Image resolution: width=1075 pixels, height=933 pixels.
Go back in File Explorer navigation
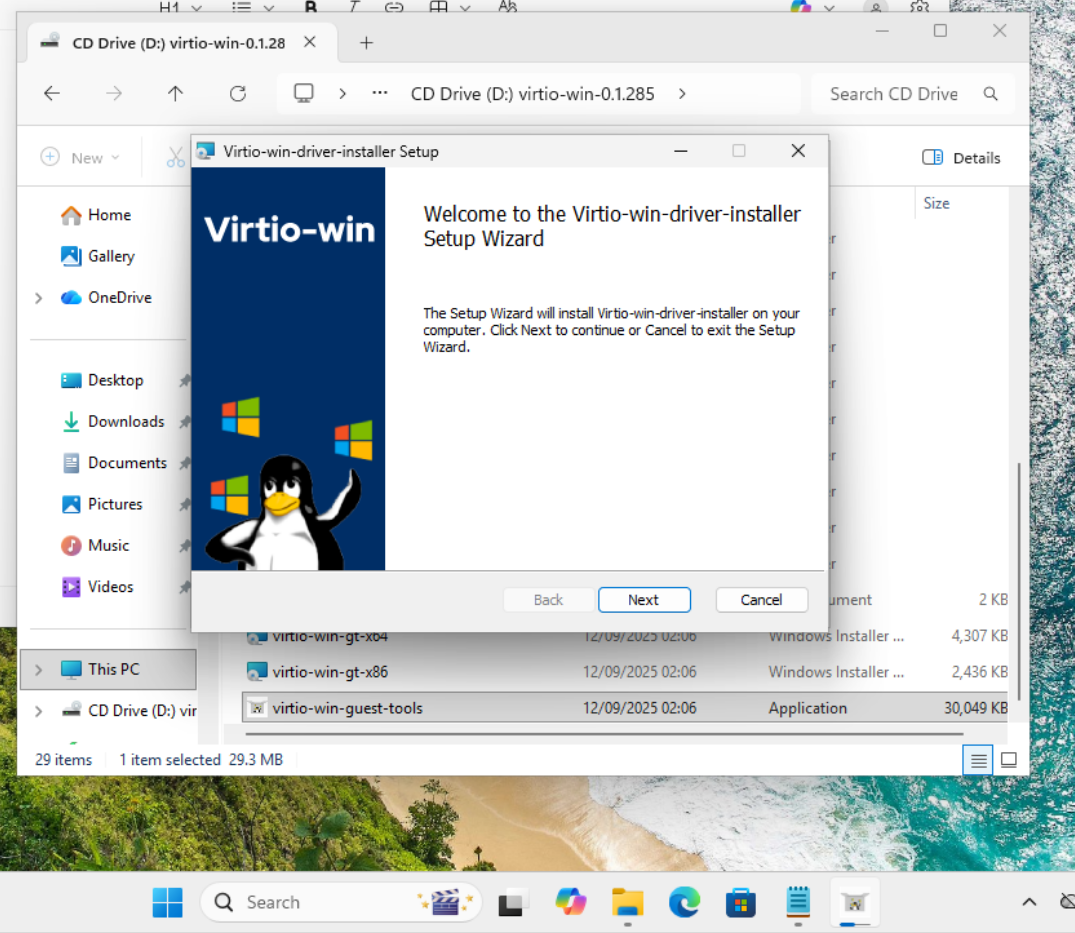[52, 93]
